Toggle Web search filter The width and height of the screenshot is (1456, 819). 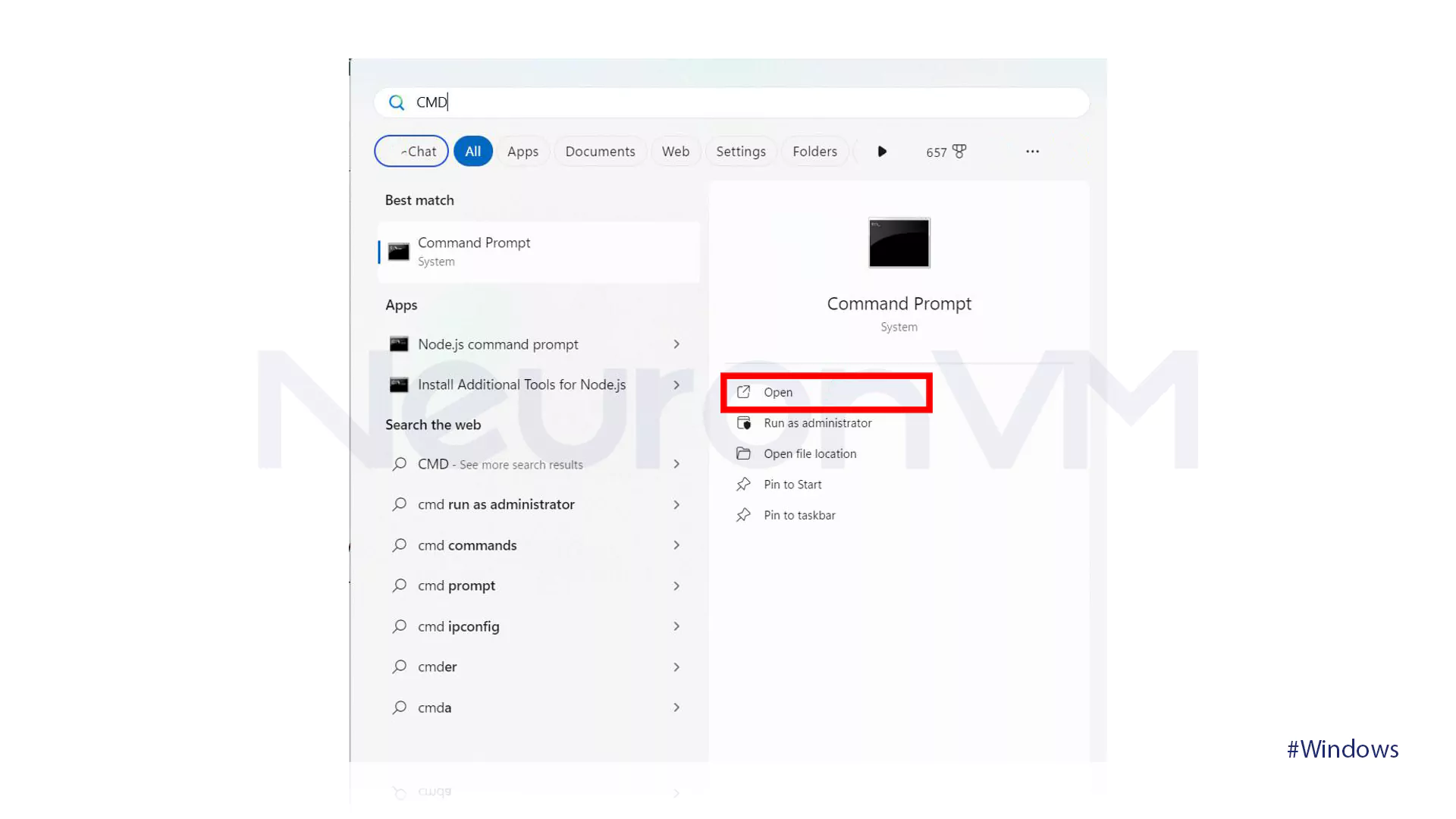click(676, 151)
